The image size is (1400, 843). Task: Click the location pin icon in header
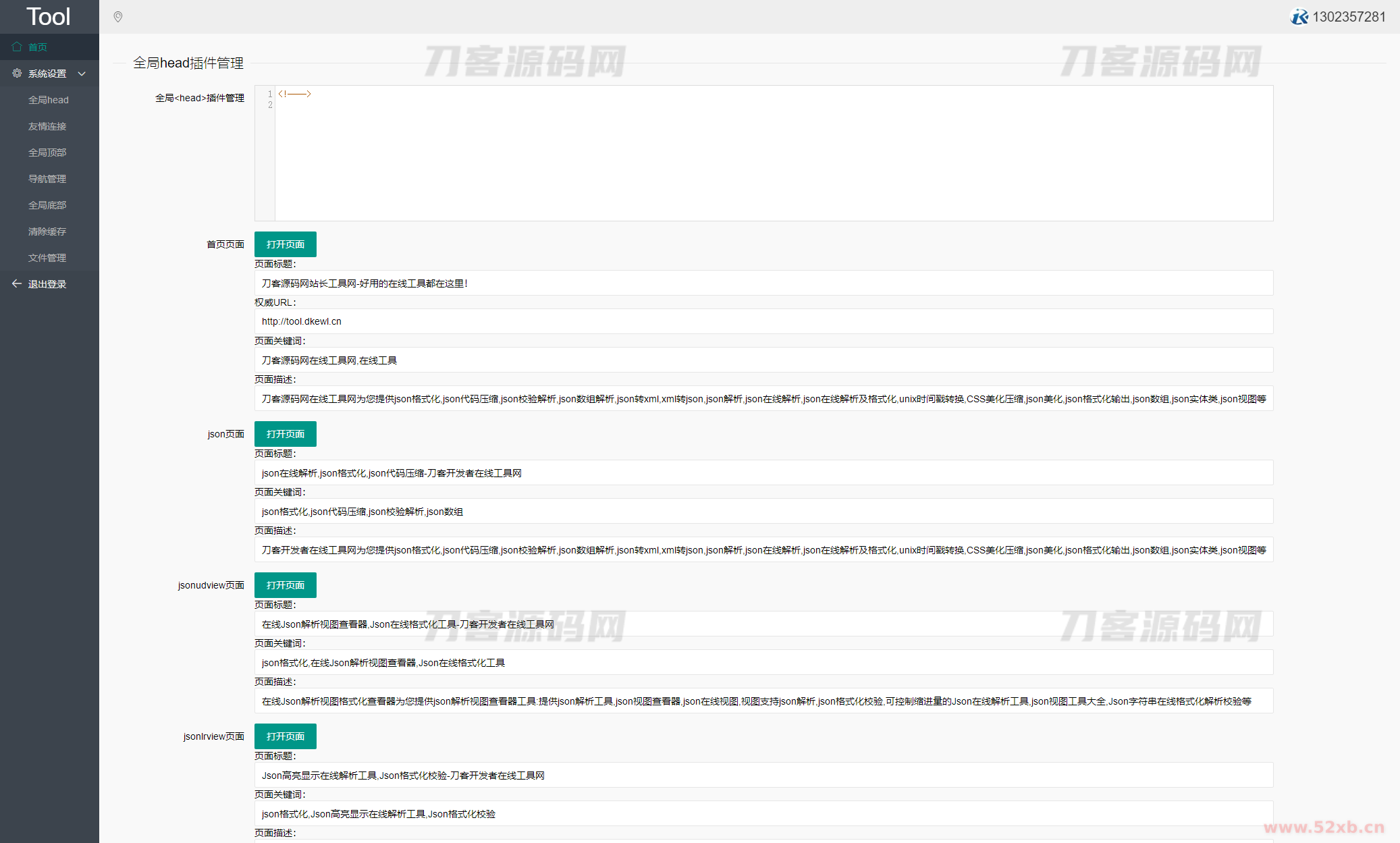(118, 17)
